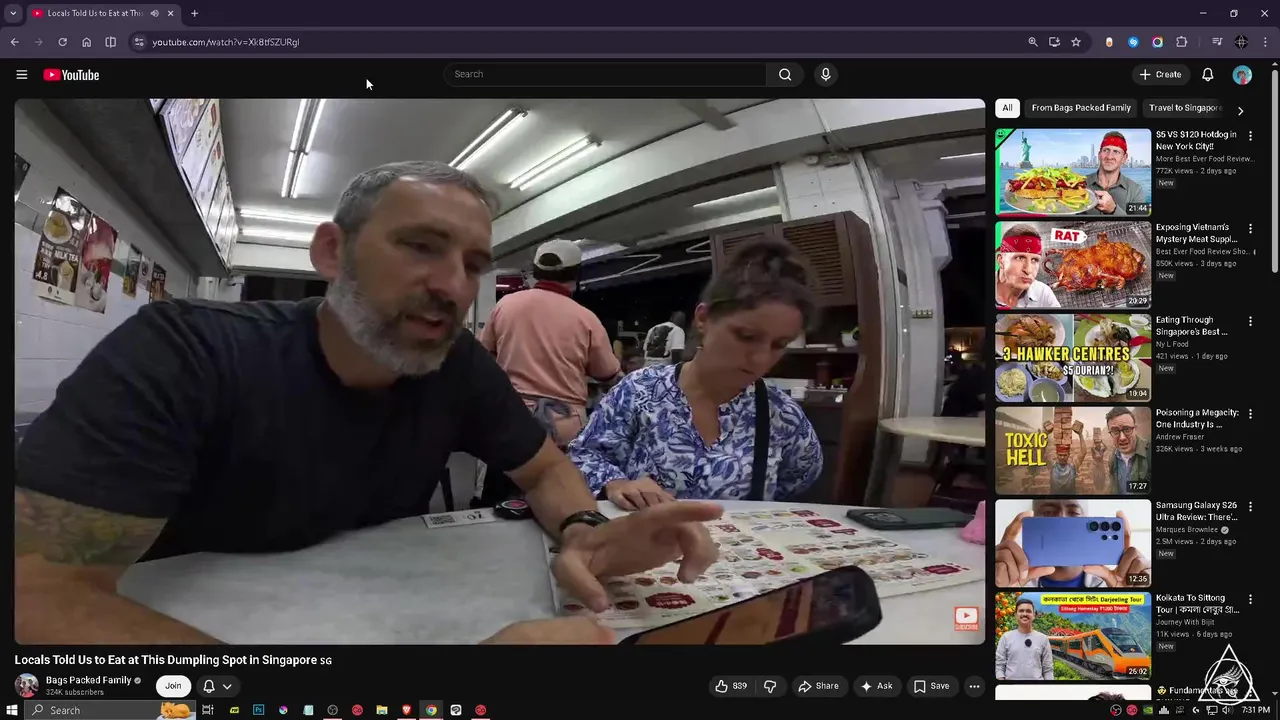Open Samsung Galaxy S26 Ultra Review thumbnail

(x=1073, y=543)
